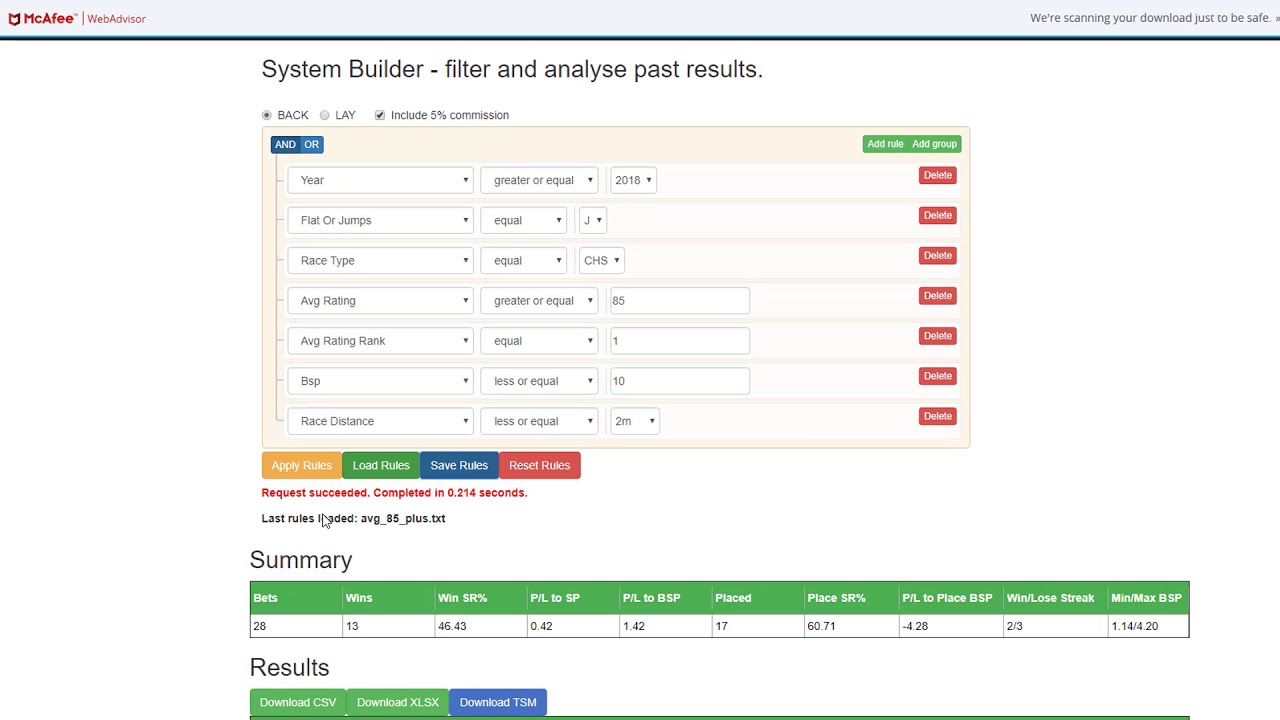Open the Bsp field dropdown
Viewport: 1280px width, 720px height.
click(x=380, y=381)
